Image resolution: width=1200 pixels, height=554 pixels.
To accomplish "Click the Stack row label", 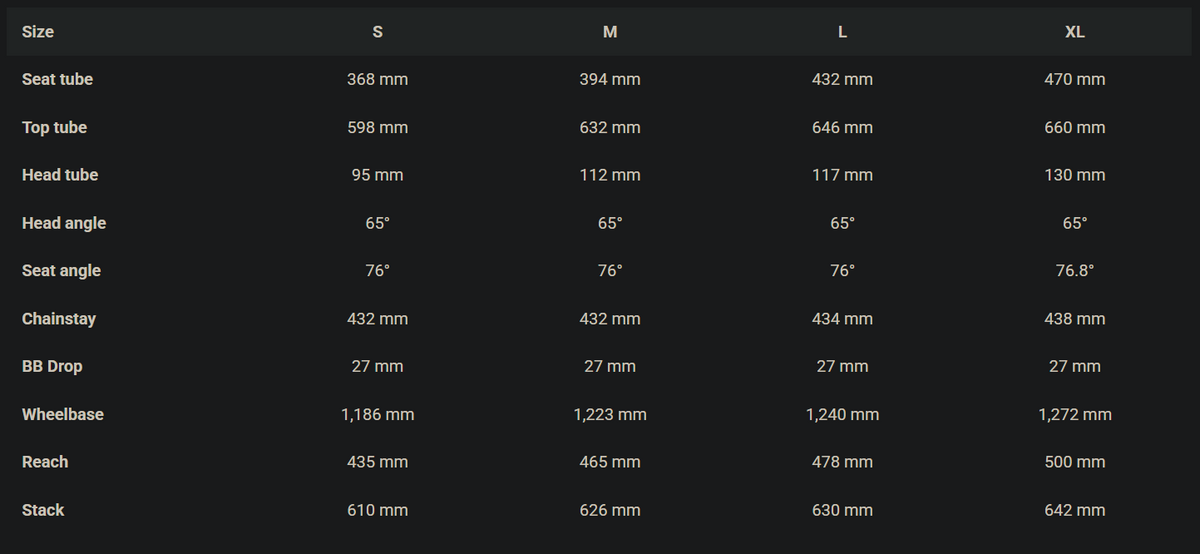I will (x=43, y=510).
